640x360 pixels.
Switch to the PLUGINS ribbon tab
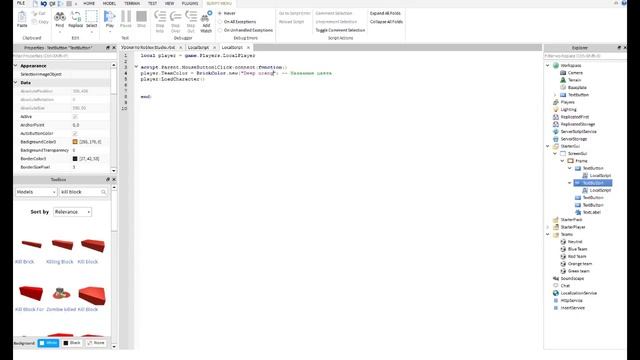190,3
